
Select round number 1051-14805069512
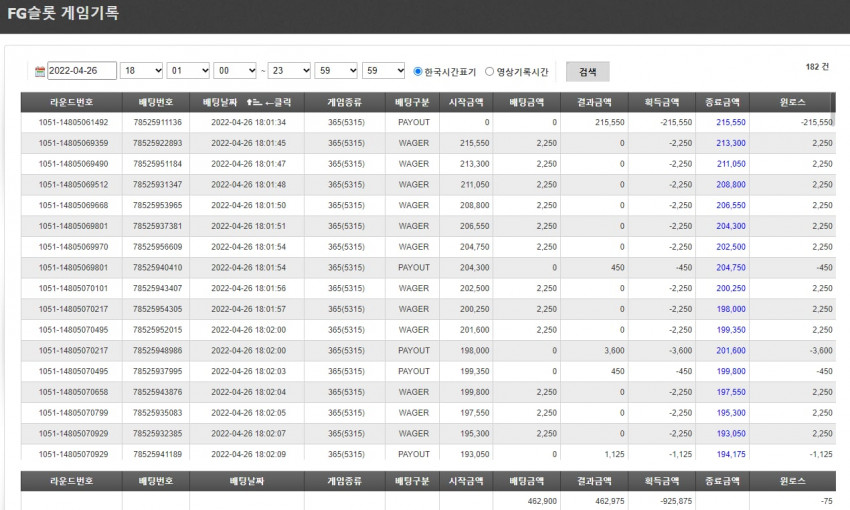(x=73, y=184)
